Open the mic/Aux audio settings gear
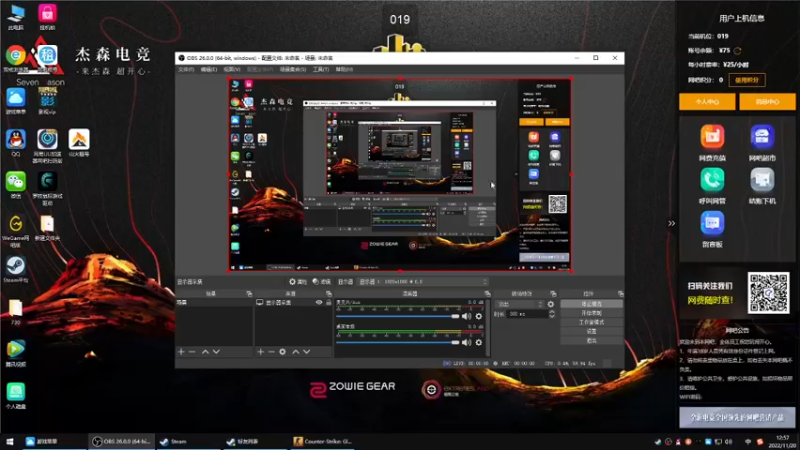Screen dimensions: 800x450 479,316
